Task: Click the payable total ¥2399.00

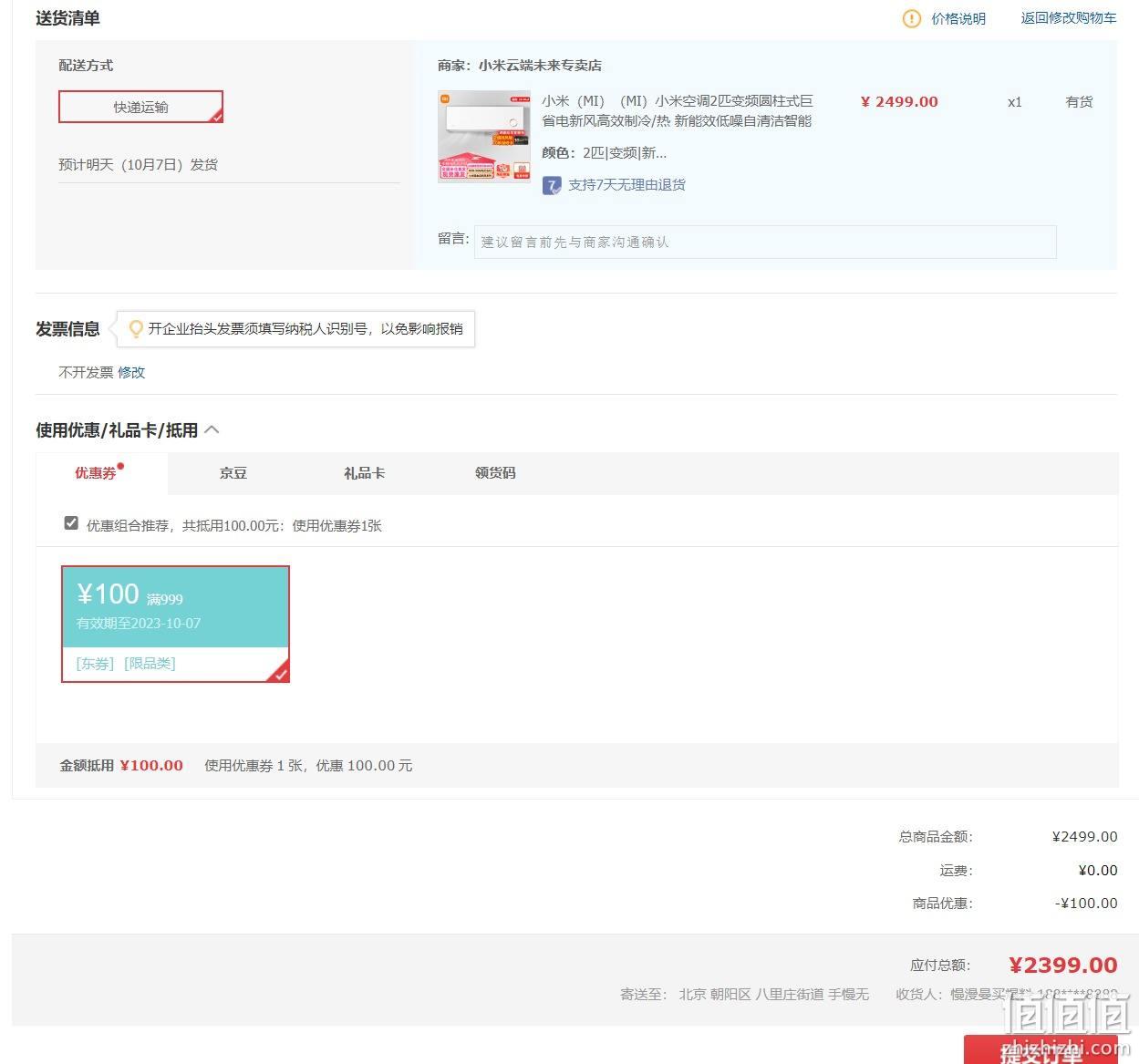Action: pos(1062,966)
